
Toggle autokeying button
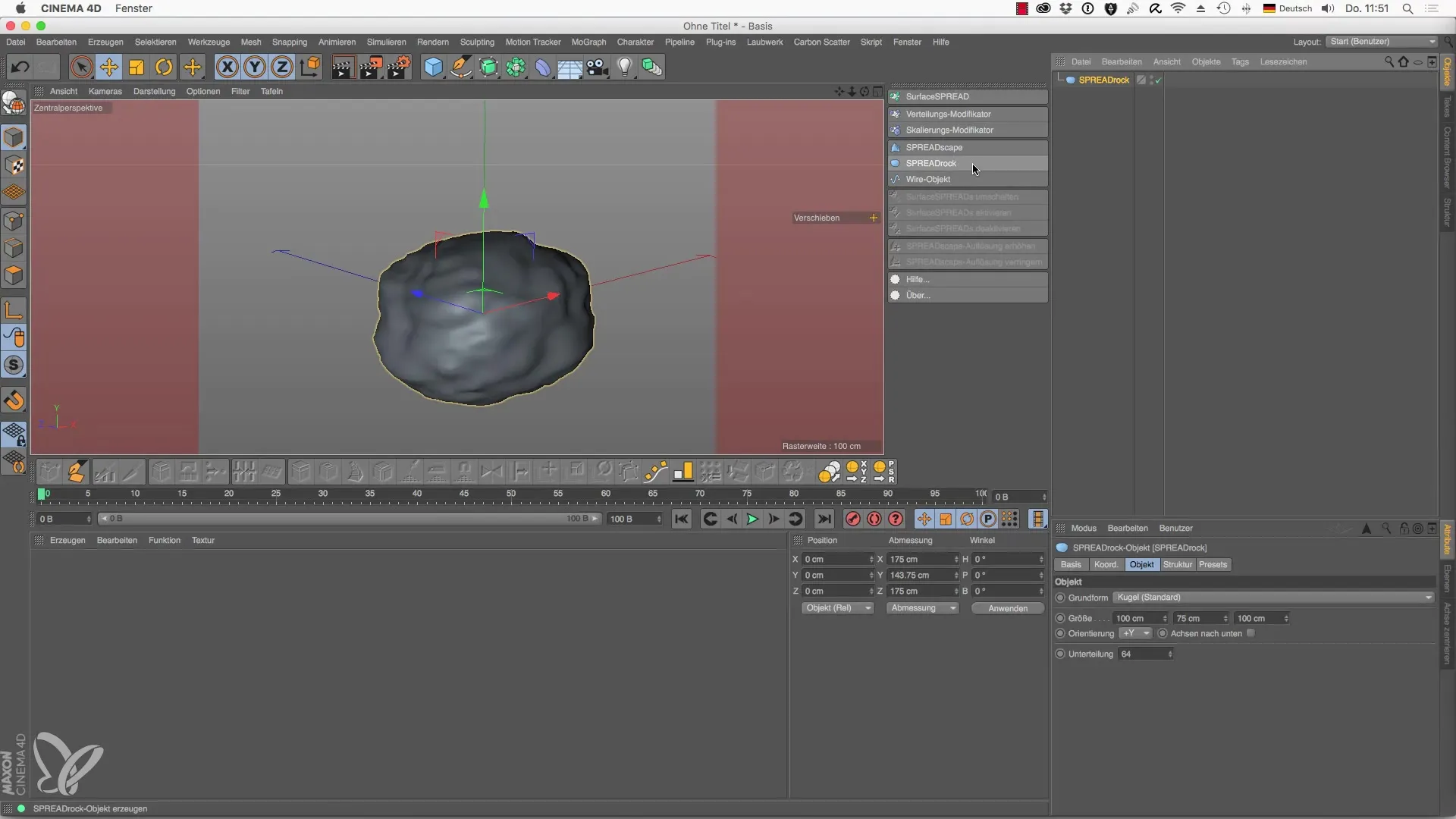click(874, 519)
